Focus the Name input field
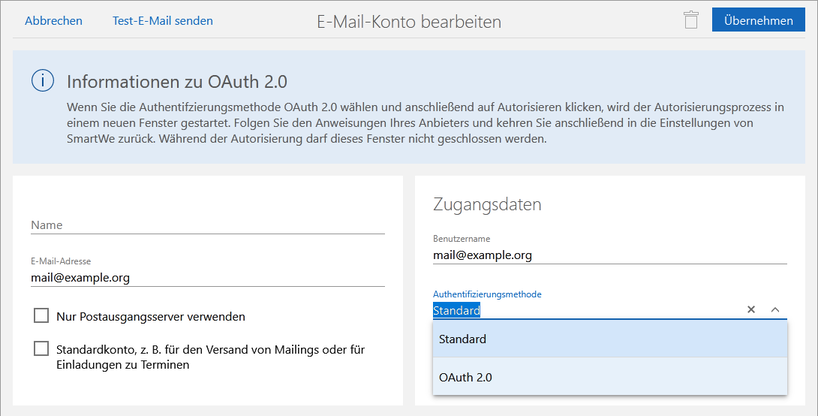This screenshot has width=818, height=416. click(207, 225)
